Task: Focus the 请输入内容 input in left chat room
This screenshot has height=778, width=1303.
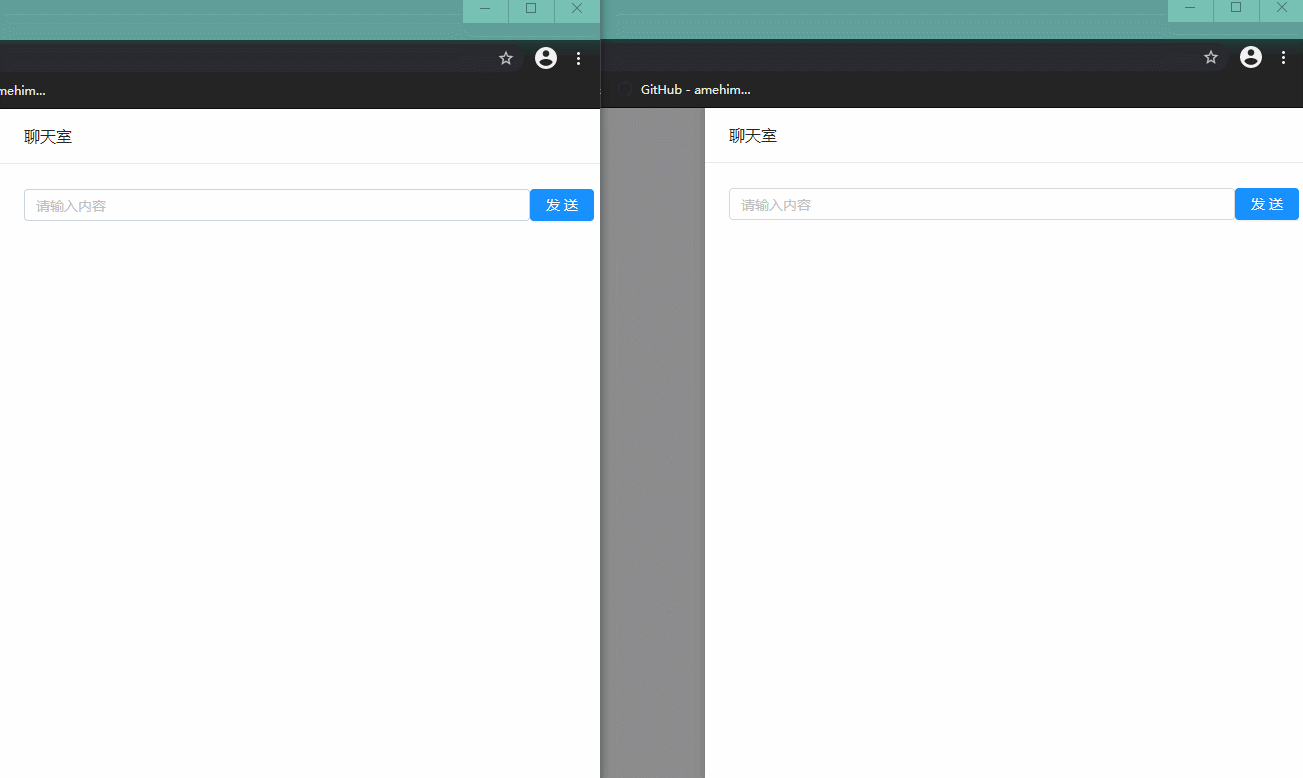Action: click(x=276, y=205)
